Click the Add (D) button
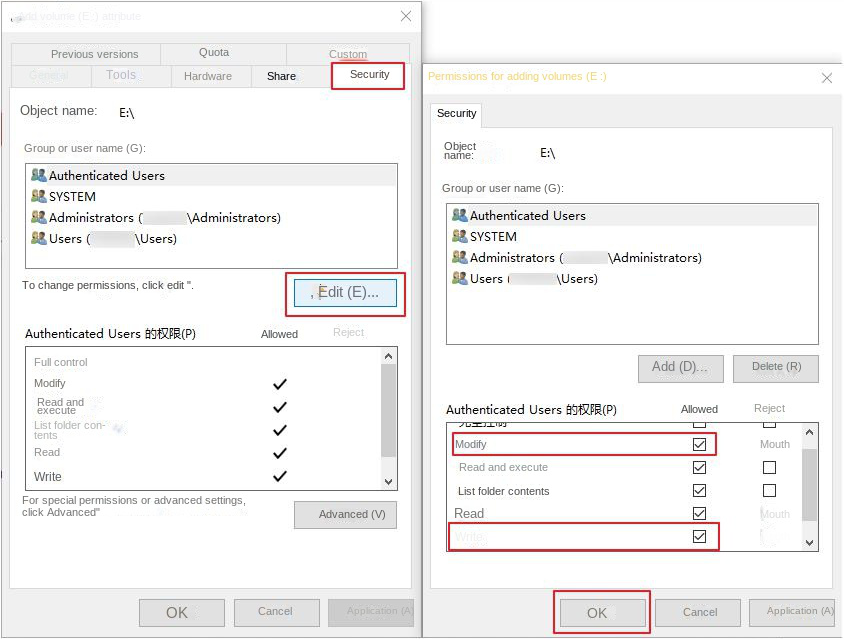This screenshot has height=639, width=844. tap(680, 368)
